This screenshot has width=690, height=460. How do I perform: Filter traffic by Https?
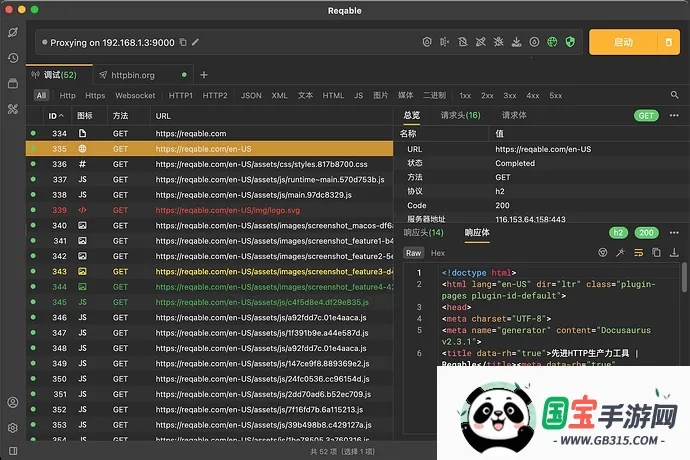point(95,96)
